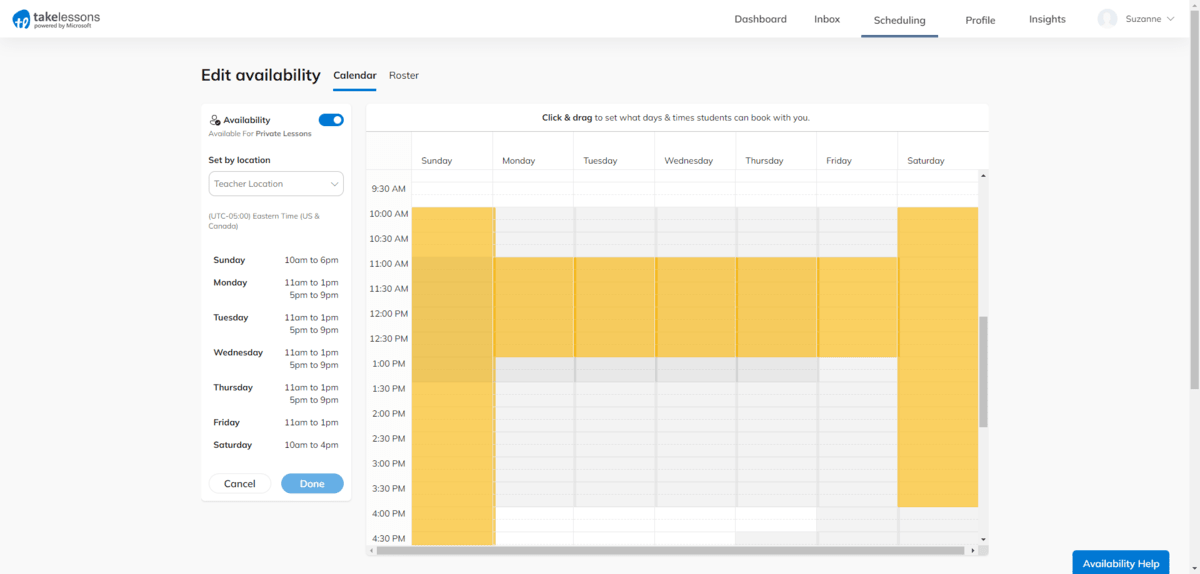Click the availability icon beside the Availability label
Screen dimensions: 1200x574
pyautogui.click(x=215, y=120)
